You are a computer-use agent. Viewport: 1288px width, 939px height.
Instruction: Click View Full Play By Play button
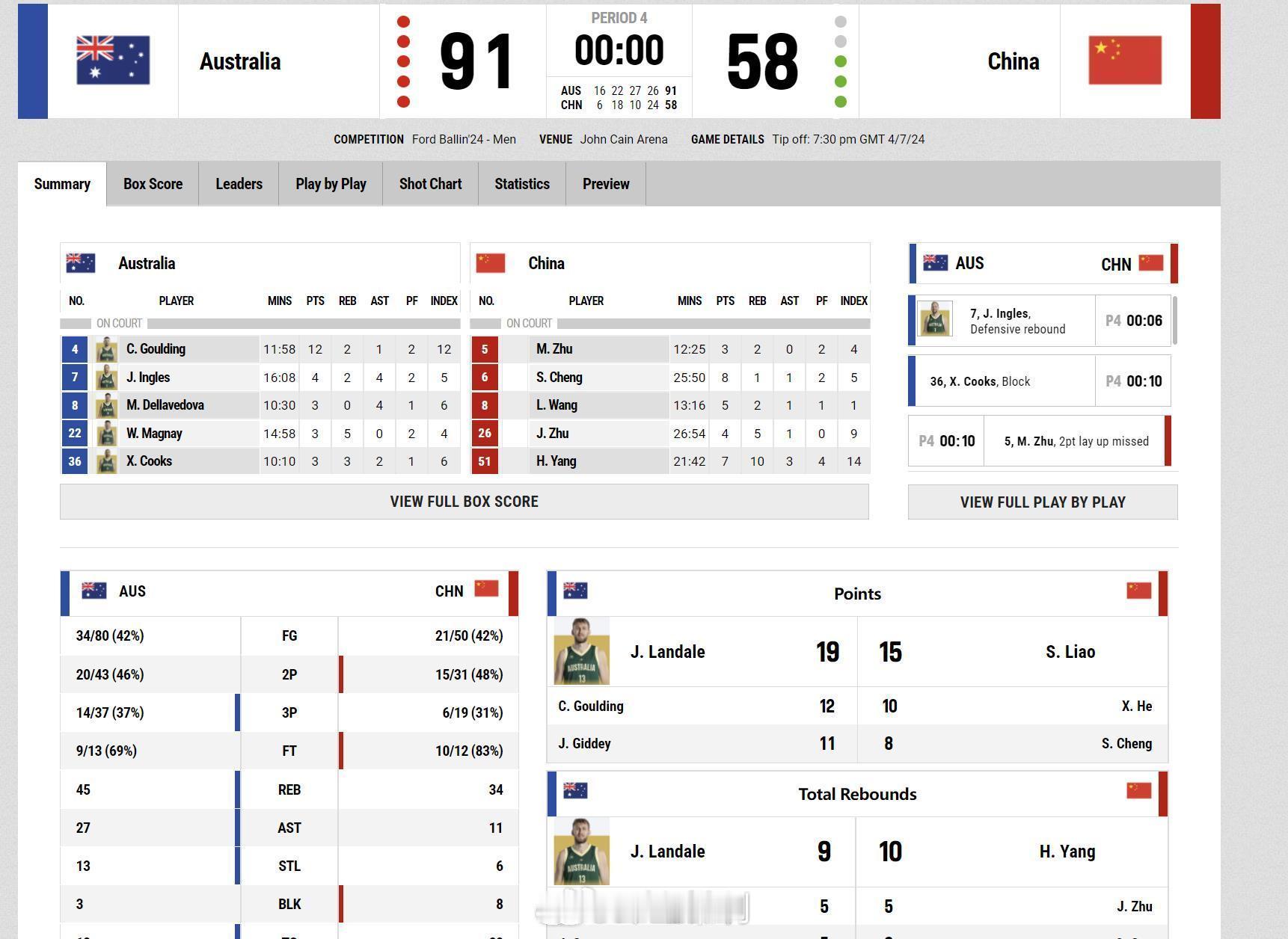1043,502
